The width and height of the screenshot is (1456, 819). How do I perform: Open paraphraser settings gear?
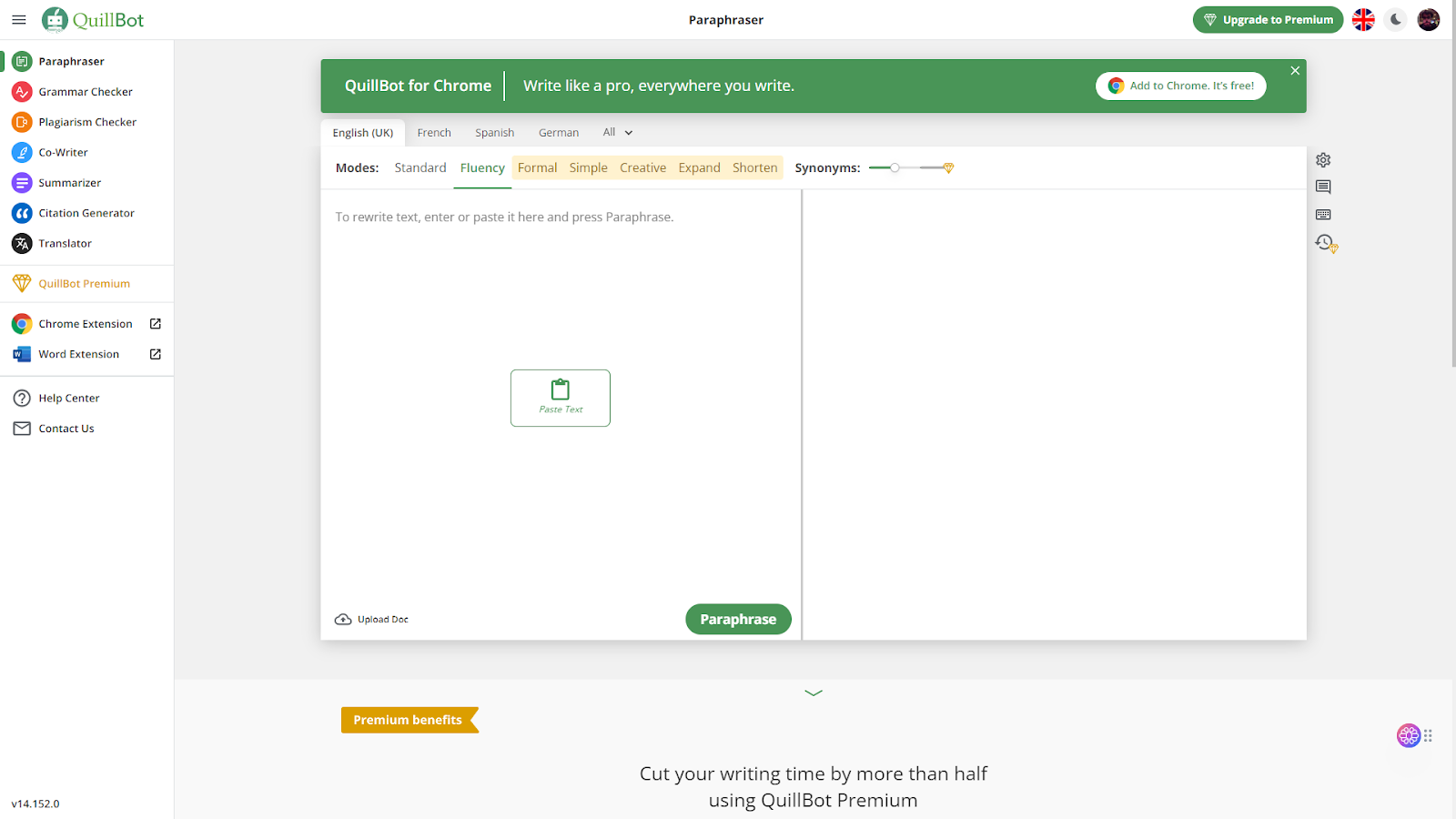(x=1323, y=160)
